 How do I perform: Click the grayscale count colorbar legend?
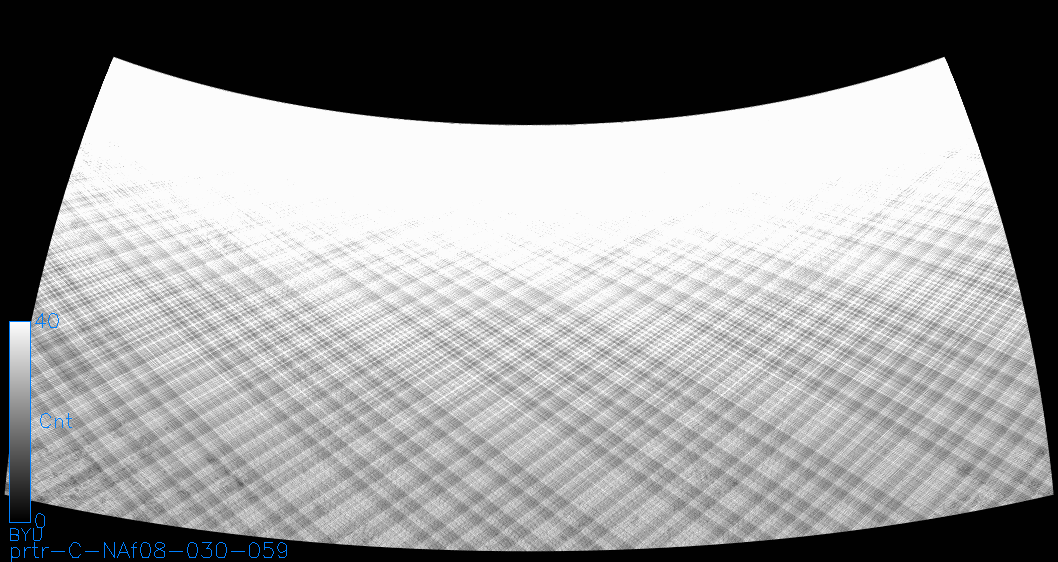click(x=20, y=422)
